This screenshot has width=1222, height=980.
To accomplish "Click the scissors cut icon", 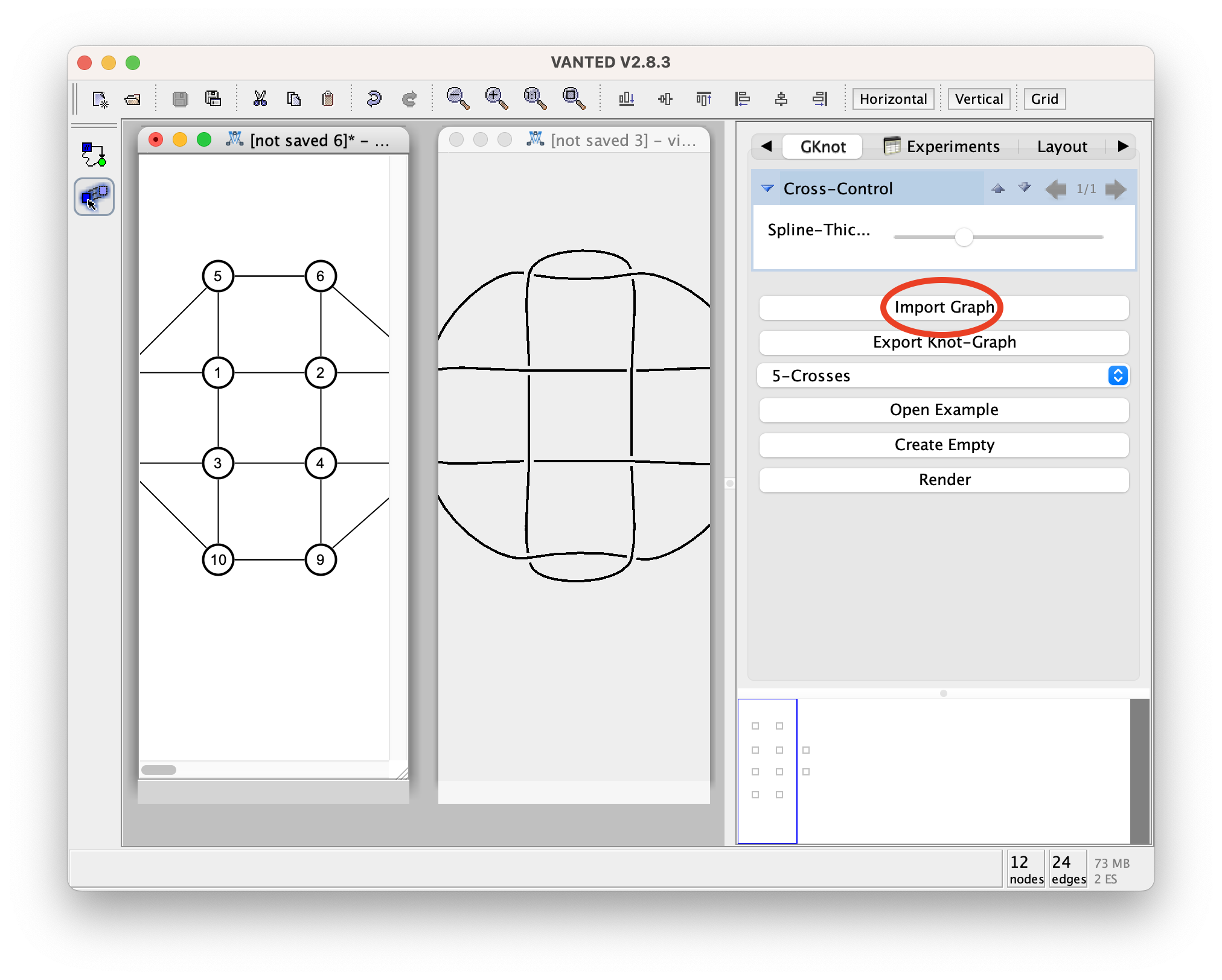I will 260,99.
